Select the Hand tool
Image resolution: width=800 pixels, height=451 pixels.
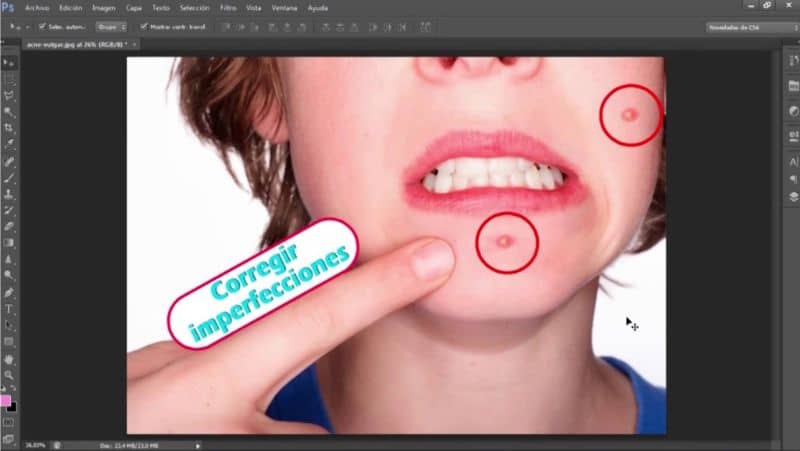point(9,360)
